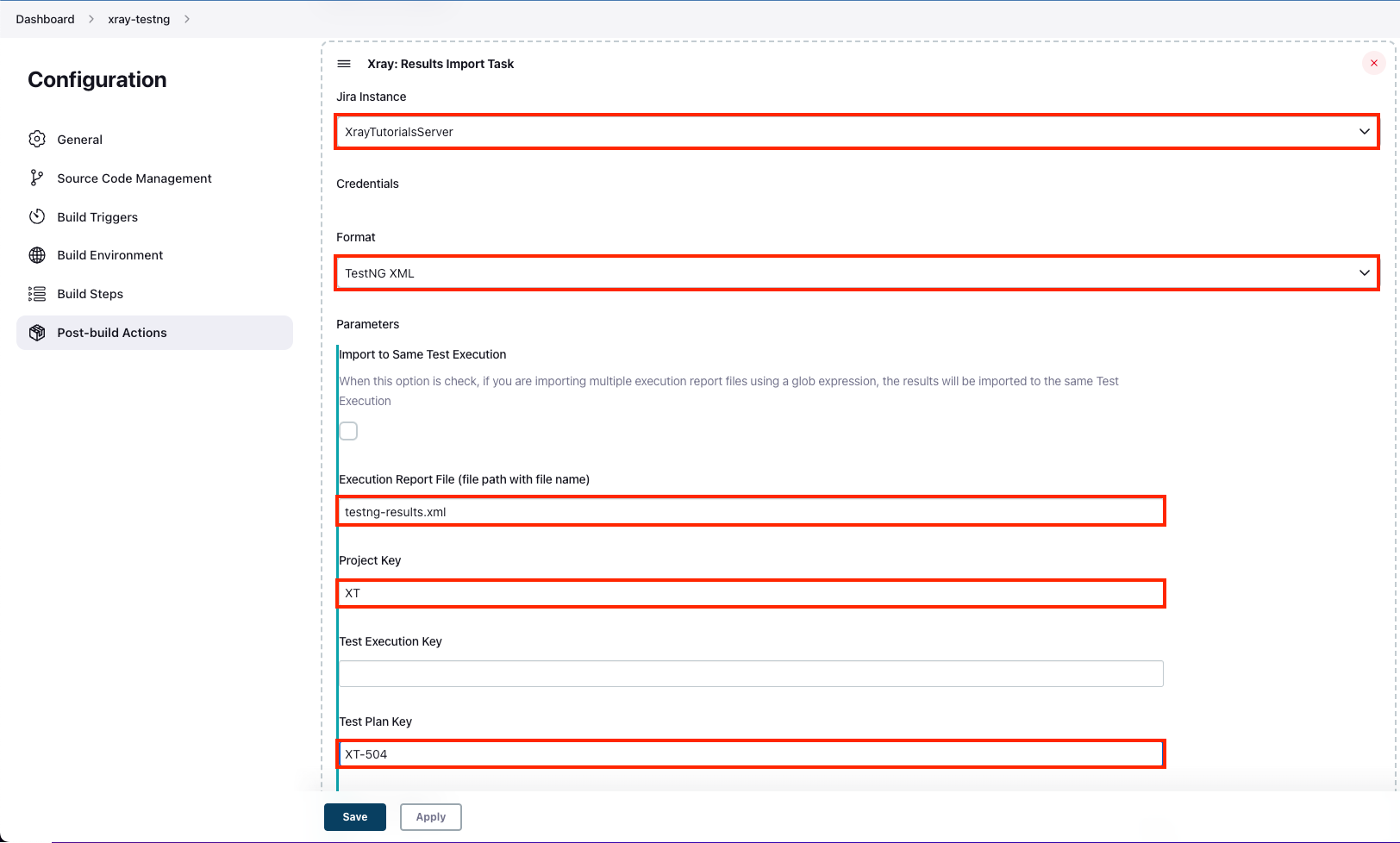
Task: Click the Execution Report File input field
Action: pos(751,511)
